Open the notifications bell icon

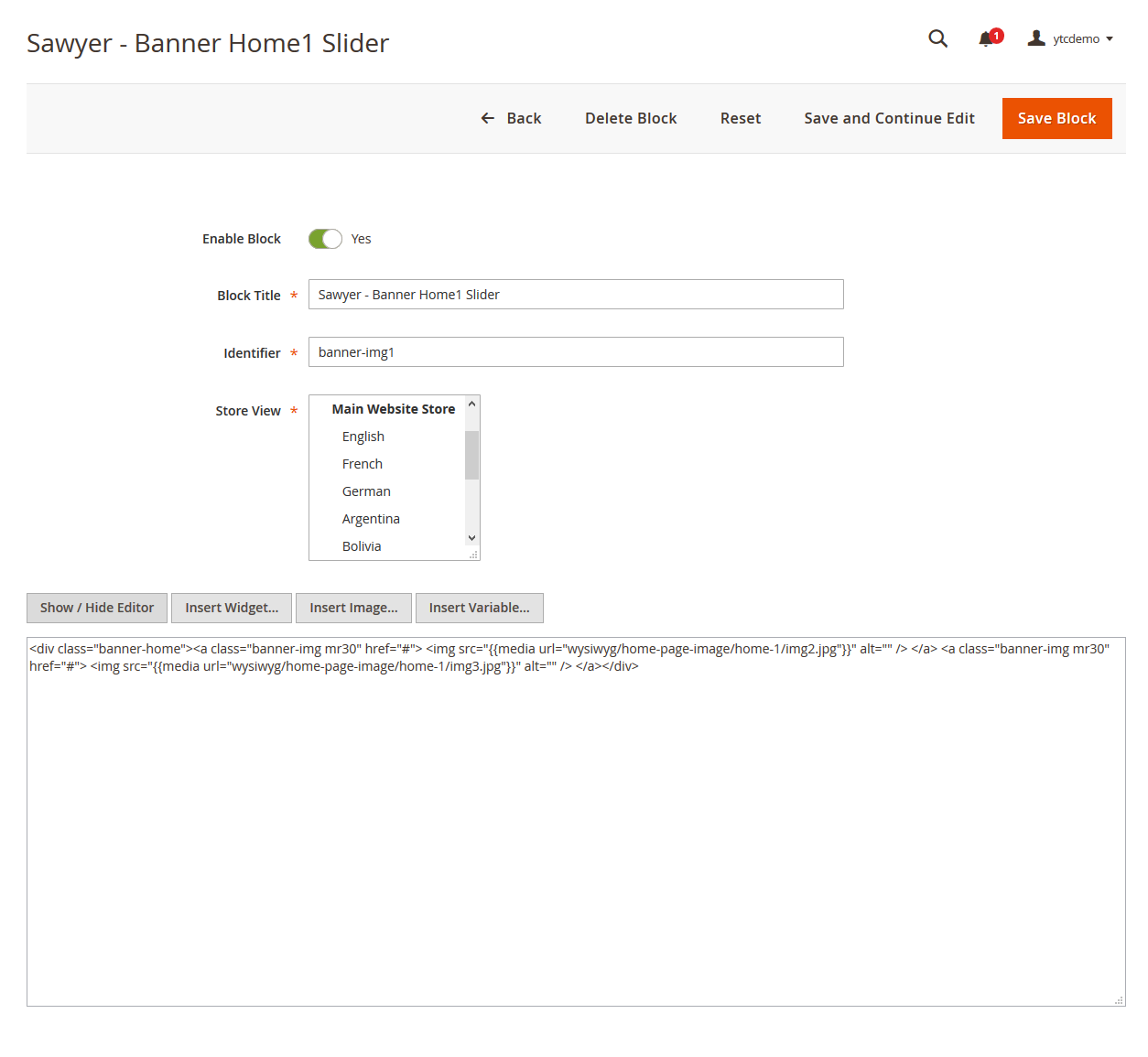tap(986, 38)
